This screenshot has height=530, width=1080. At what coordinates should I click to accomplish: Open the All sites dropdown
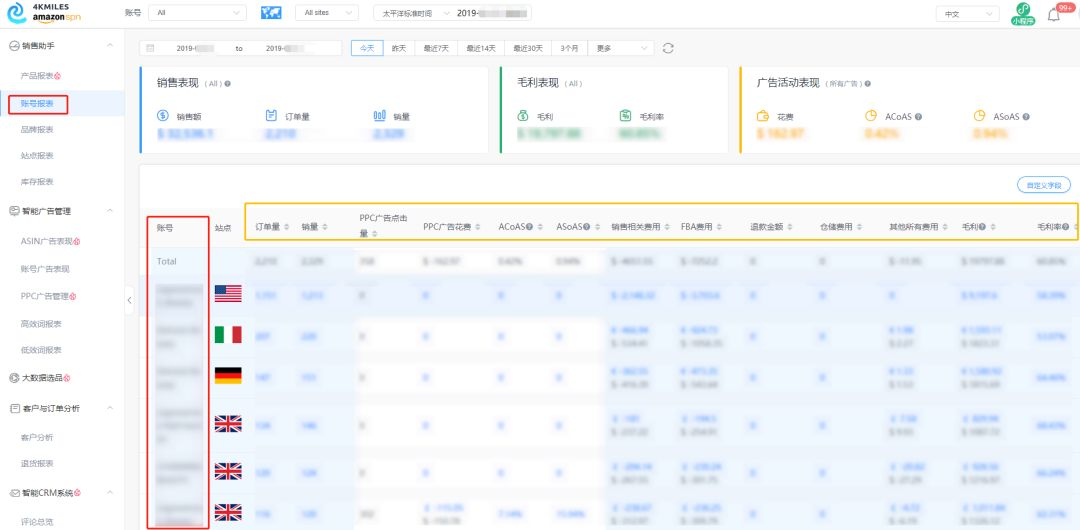click(328, 13)
